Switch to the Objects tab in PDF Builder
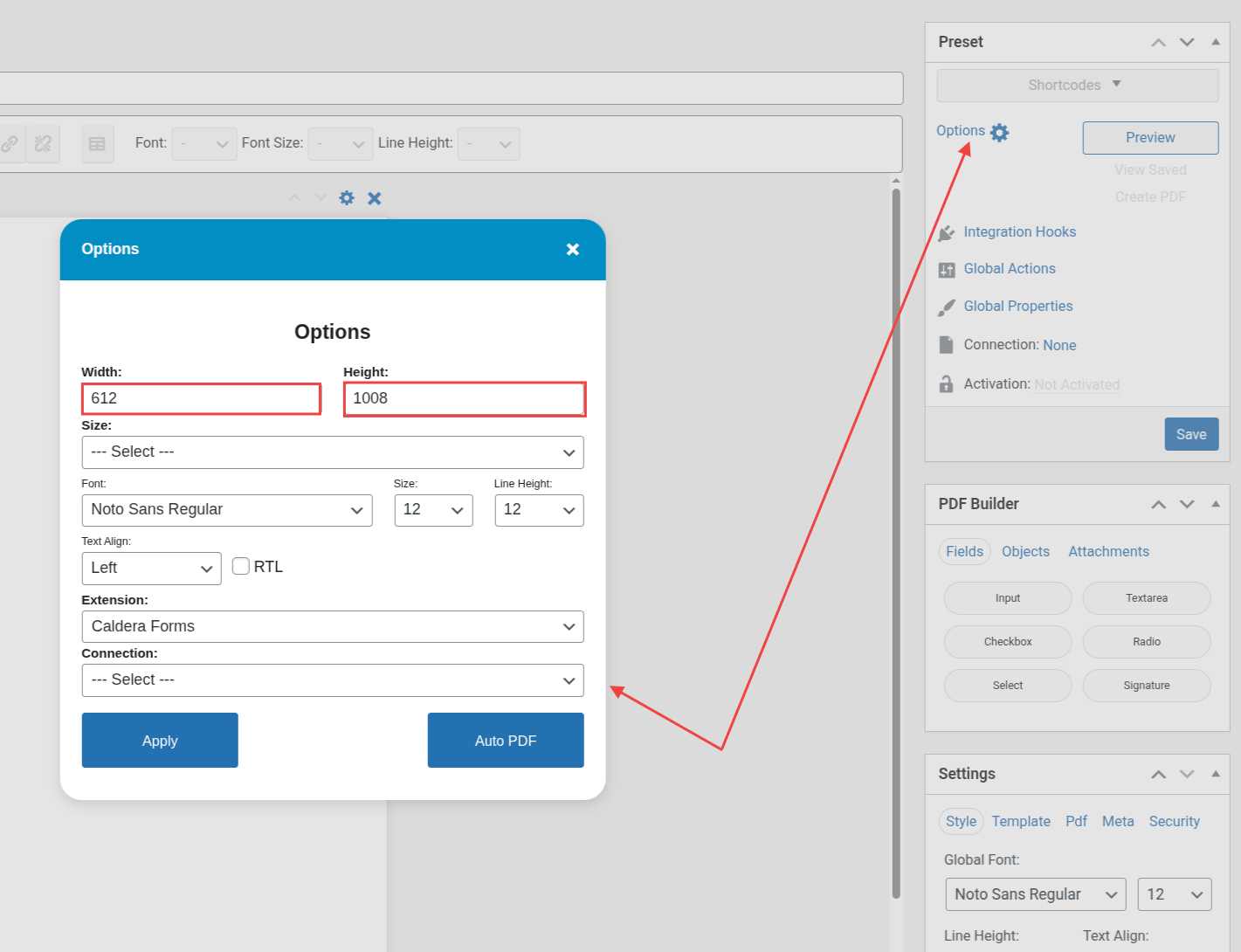Image resolution: width=1241 pixels, height=952 pixels. click(1025, 552)
